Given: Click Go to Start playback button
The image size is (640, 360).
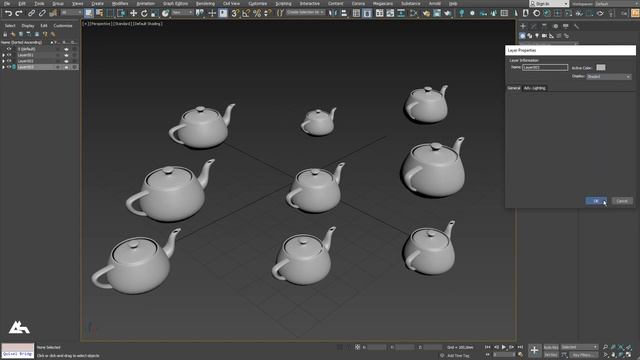Looking at the screenshot, I should [488, 347].
